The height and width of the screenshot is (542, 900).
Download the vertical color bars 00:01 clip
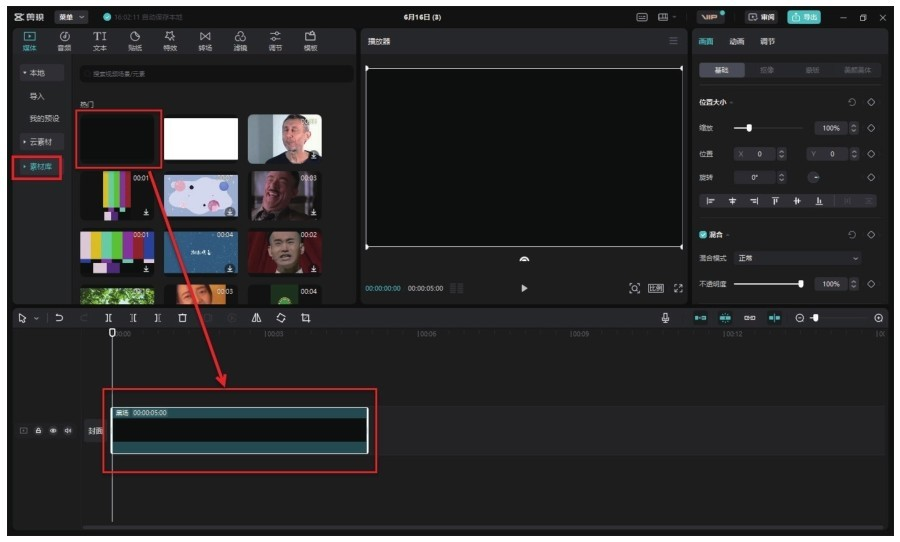tap(146, 212)
